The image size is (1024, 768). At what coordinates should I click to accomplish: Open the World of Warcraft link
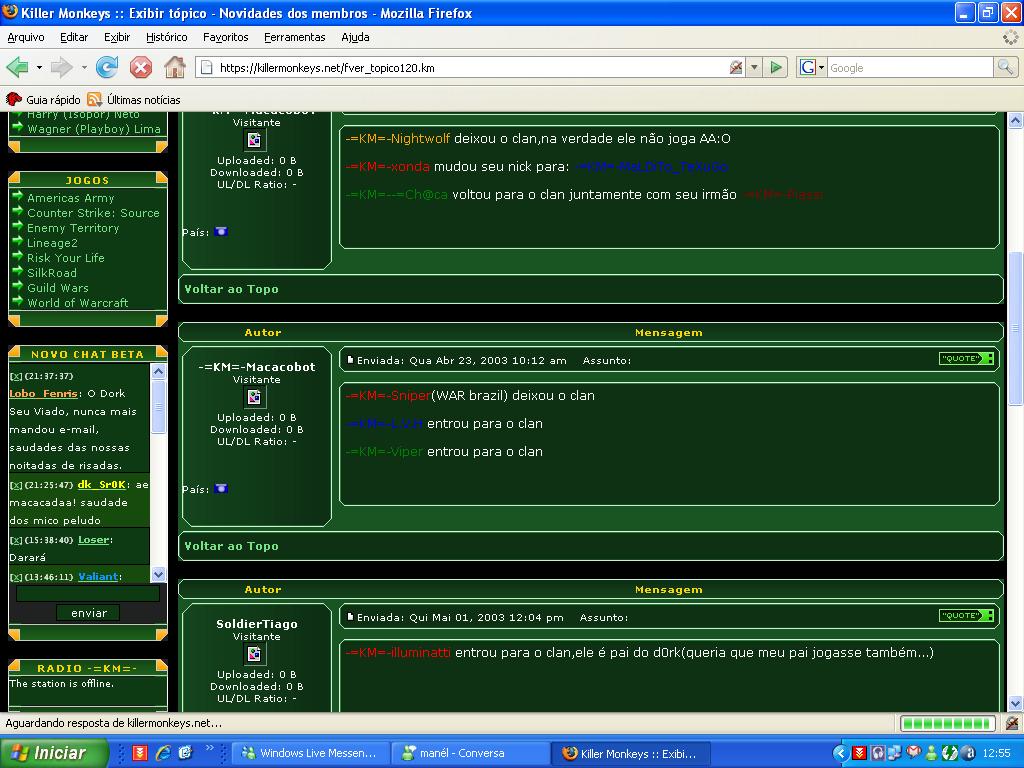(x=77, y=303)
